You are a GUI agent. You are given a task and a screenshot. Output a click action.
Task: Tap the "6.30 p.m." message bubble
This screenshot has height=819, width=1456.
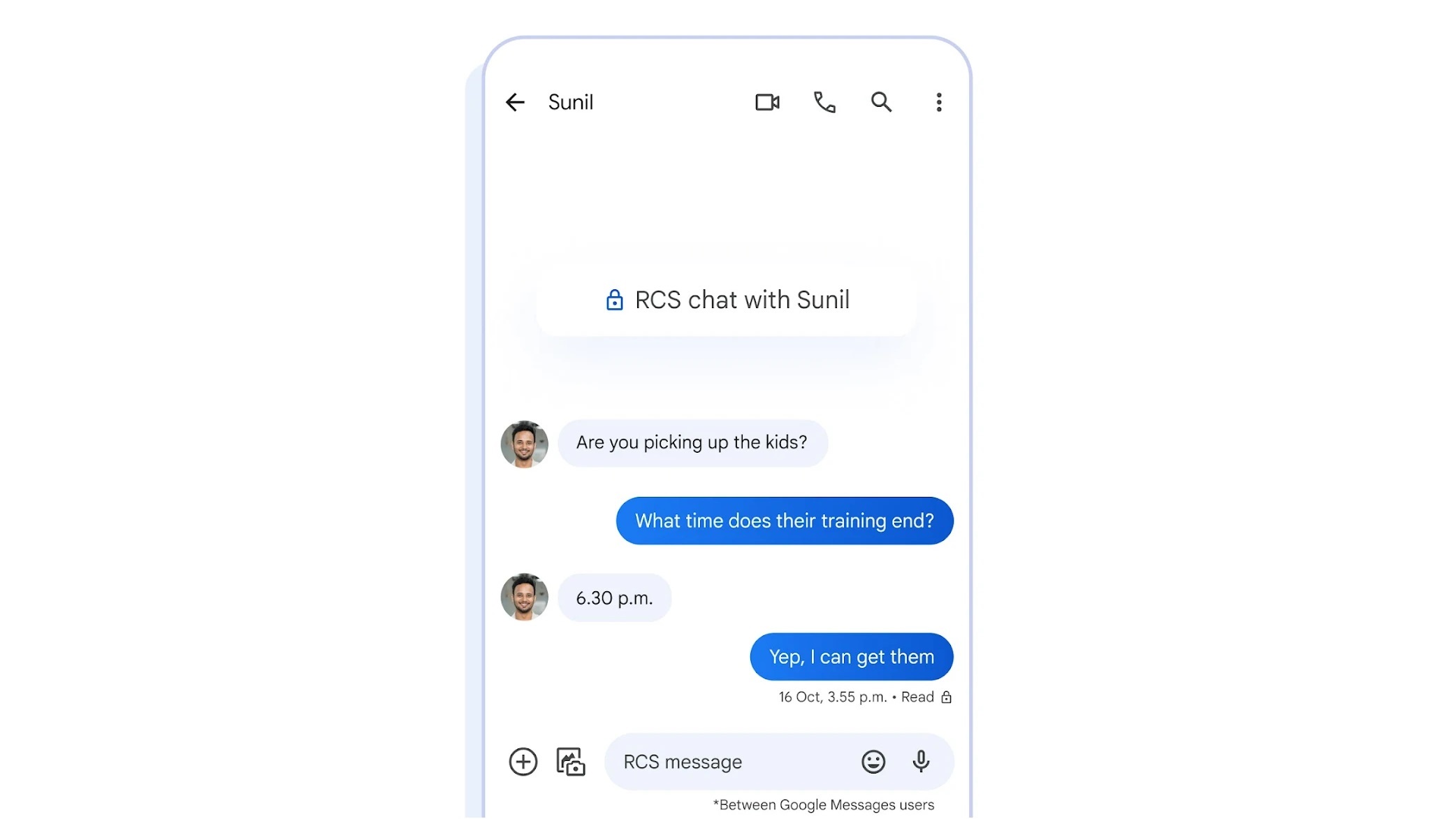[x=615, y=598]
